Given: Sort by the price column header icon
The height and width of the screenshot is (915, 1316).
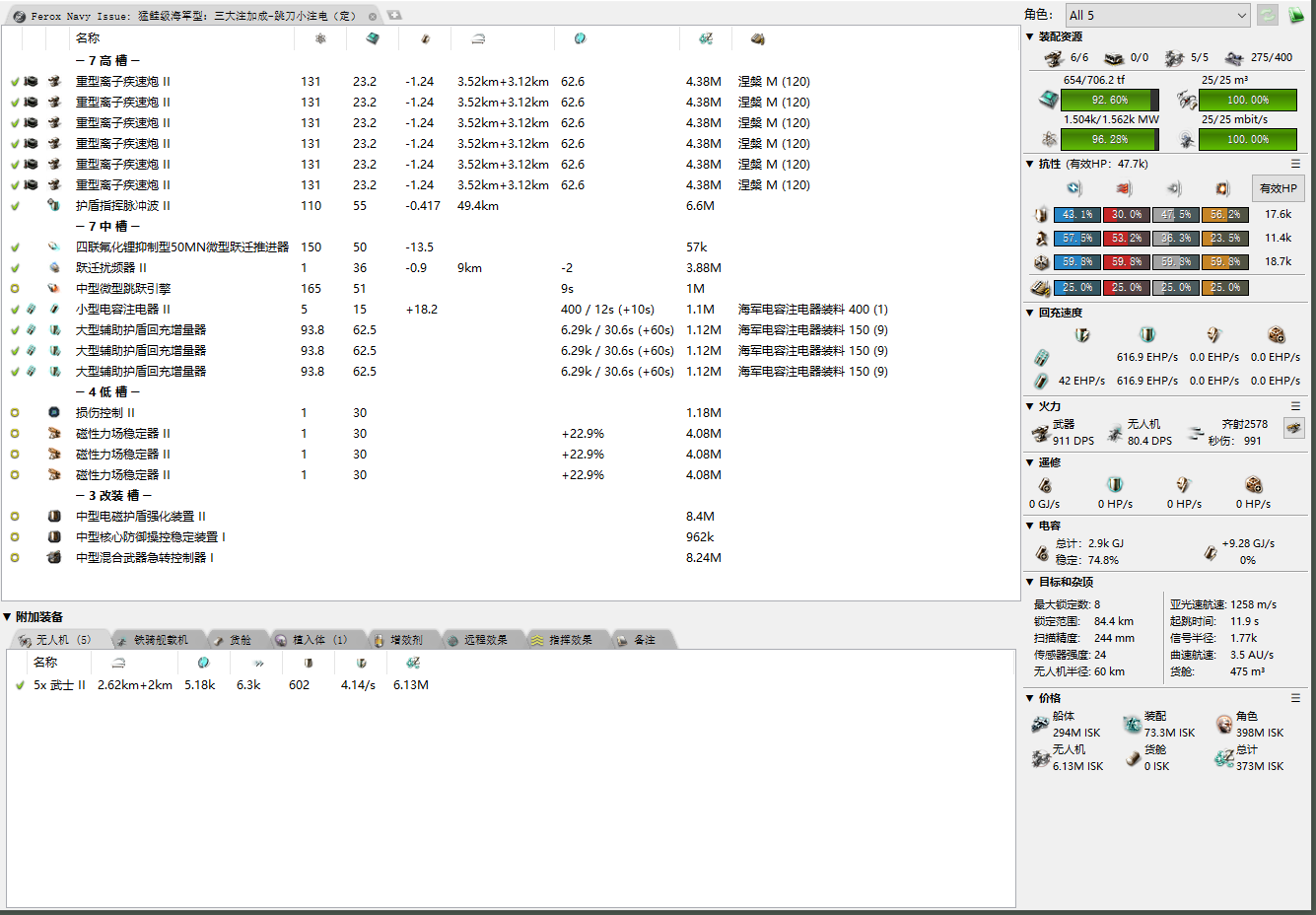Looking at the screenshot, I should point(706,38).
